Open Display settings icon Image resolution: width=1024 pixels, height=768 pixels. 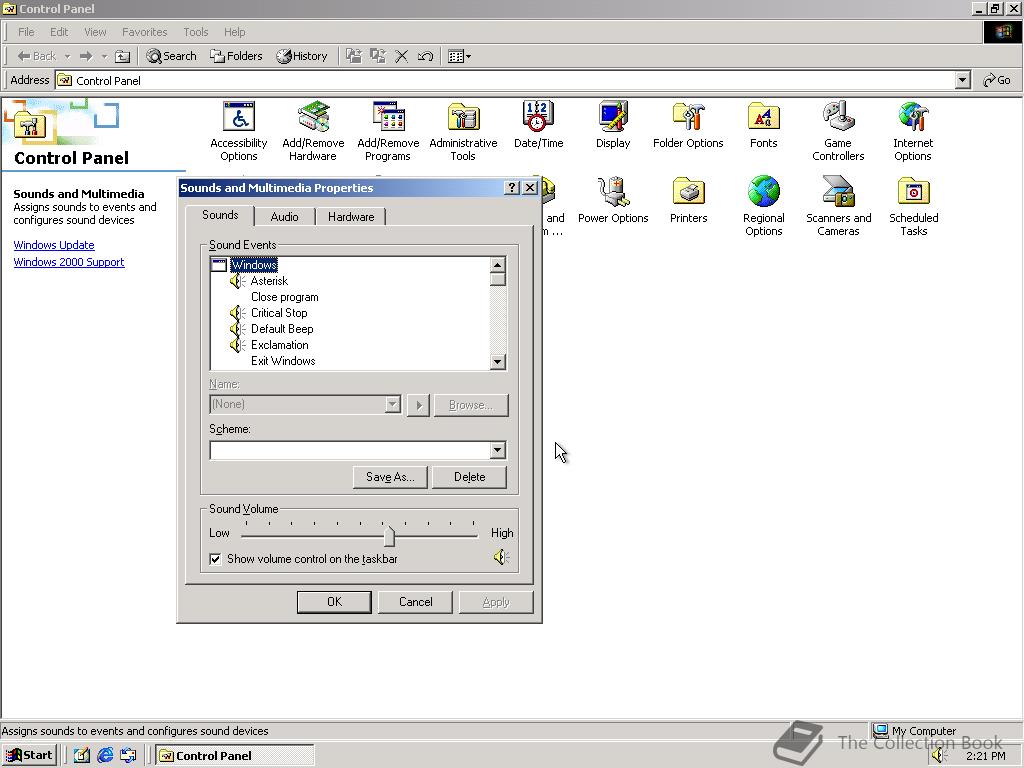coord(613,125)
